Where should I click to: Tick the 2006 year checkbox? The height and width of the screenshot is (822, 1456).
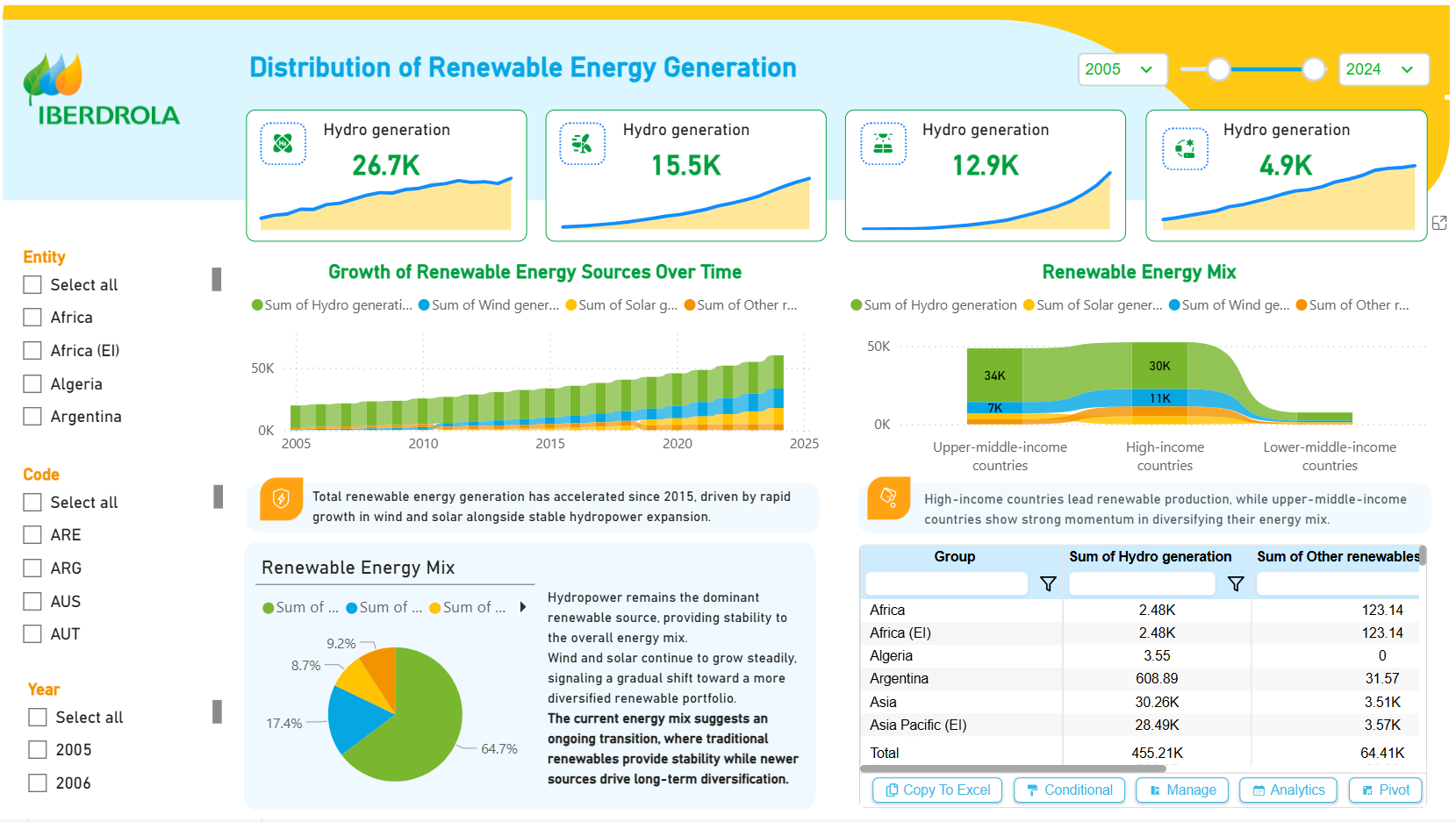pyautogui.click(x=38, y=783)
